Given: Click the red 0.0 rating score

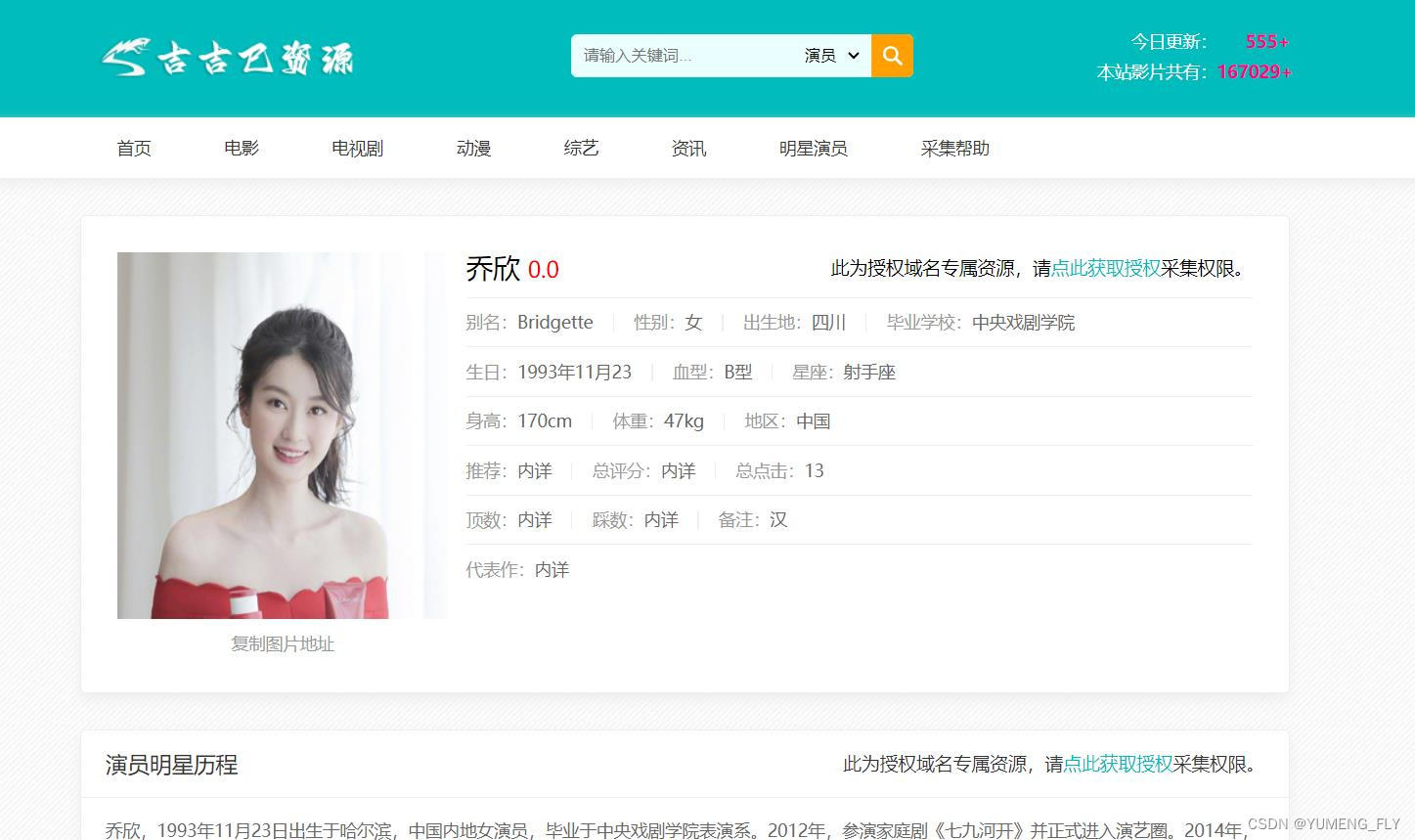Looking at the screenshot, I should point(544,270).
